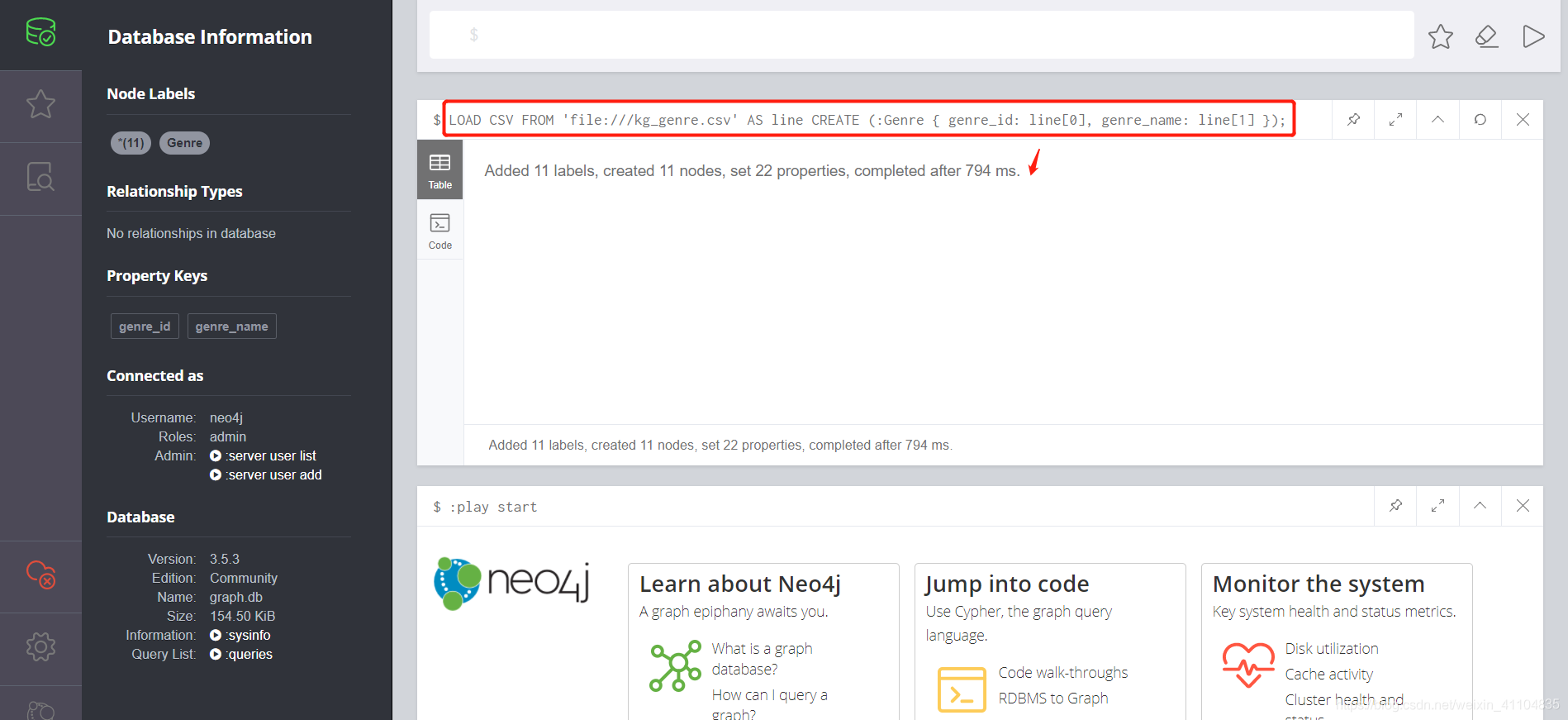Click the 'Added 11 labels' status footer text
Image resolution: width=1568 pixels, height=720 pixels.
(x=720, y=446)
